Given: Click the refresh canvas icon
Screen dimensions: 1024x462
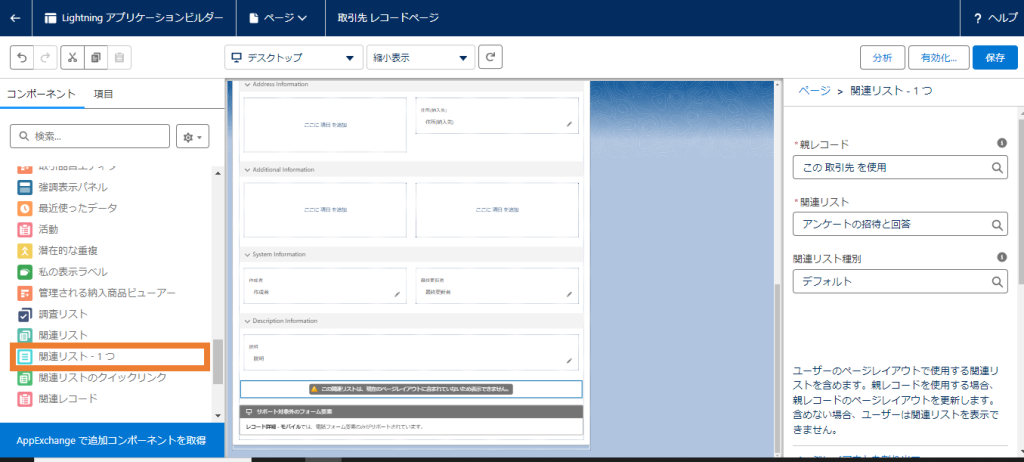Looking at the screenshot, I should [x=490, y=57].
